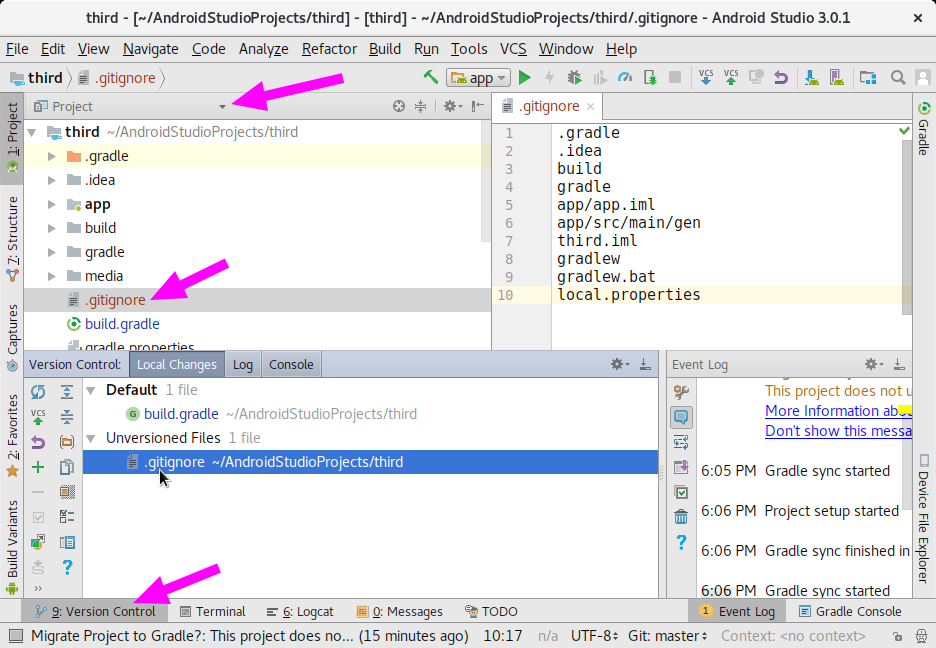
Task: Open Git: master branch dropdown
Action: click(667, 636)
